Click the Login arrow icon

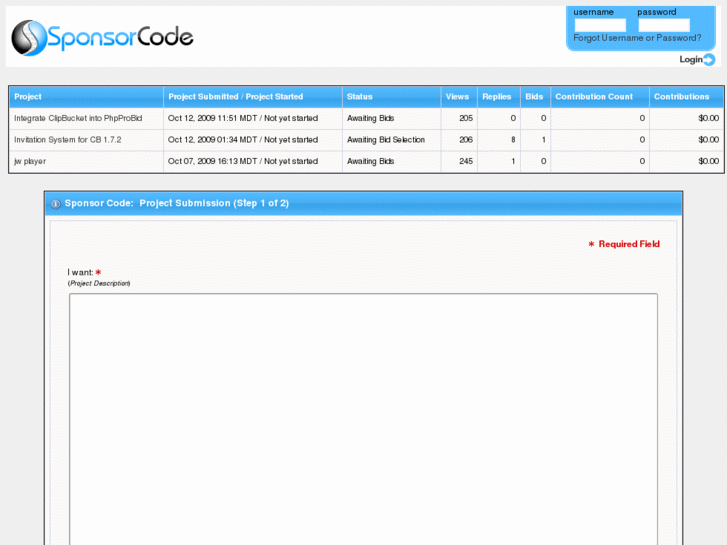coord(709,59)
